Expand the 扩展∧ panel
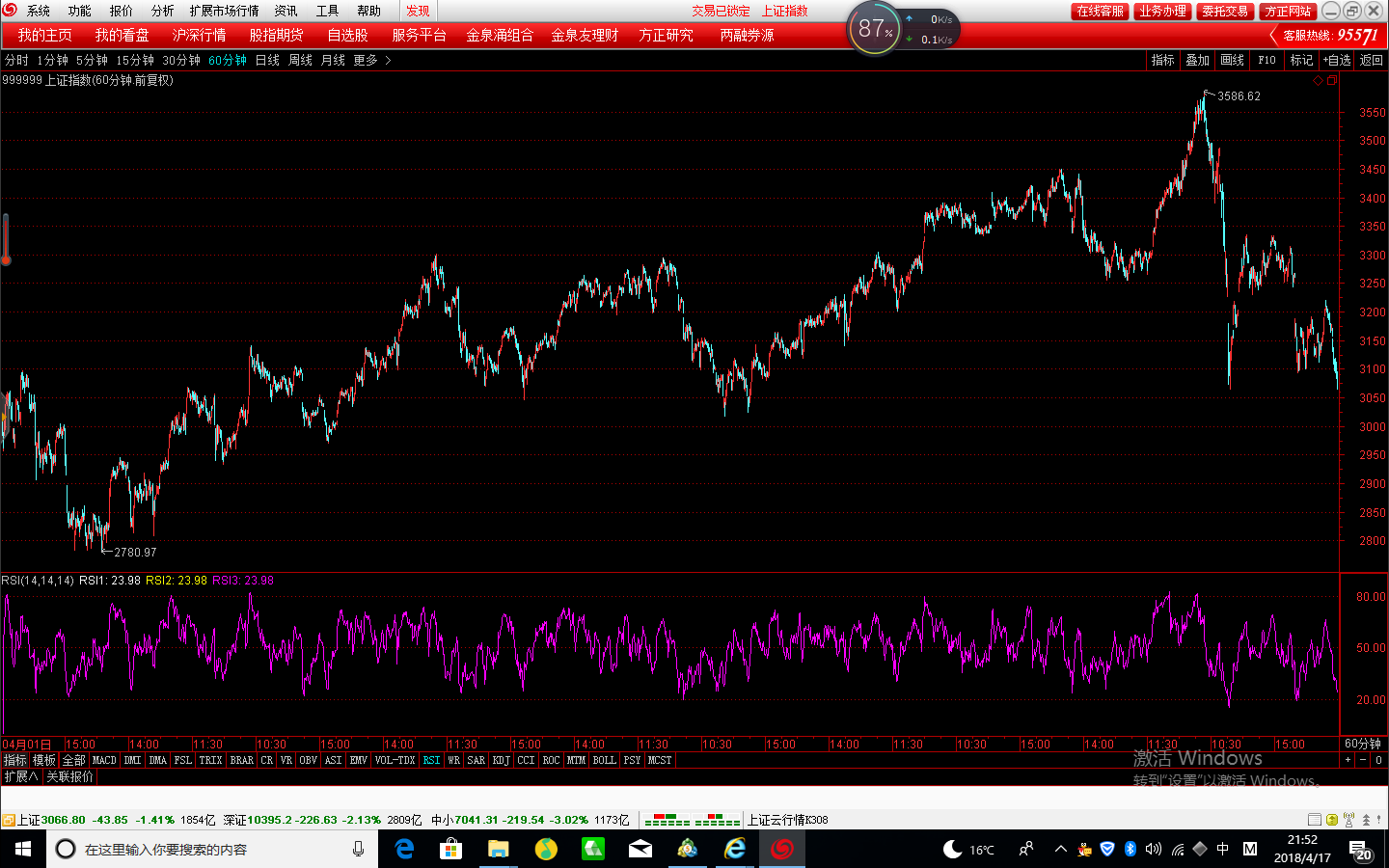Screen dimensions: 1389x868 tap(21, 776)
